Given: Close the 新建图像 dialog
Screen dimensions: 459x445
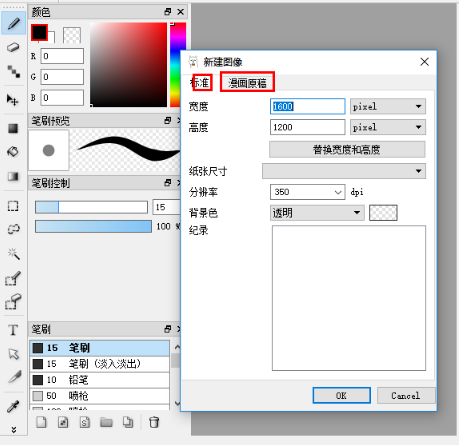Looking at the screenshot, I should tap(424, 62).
